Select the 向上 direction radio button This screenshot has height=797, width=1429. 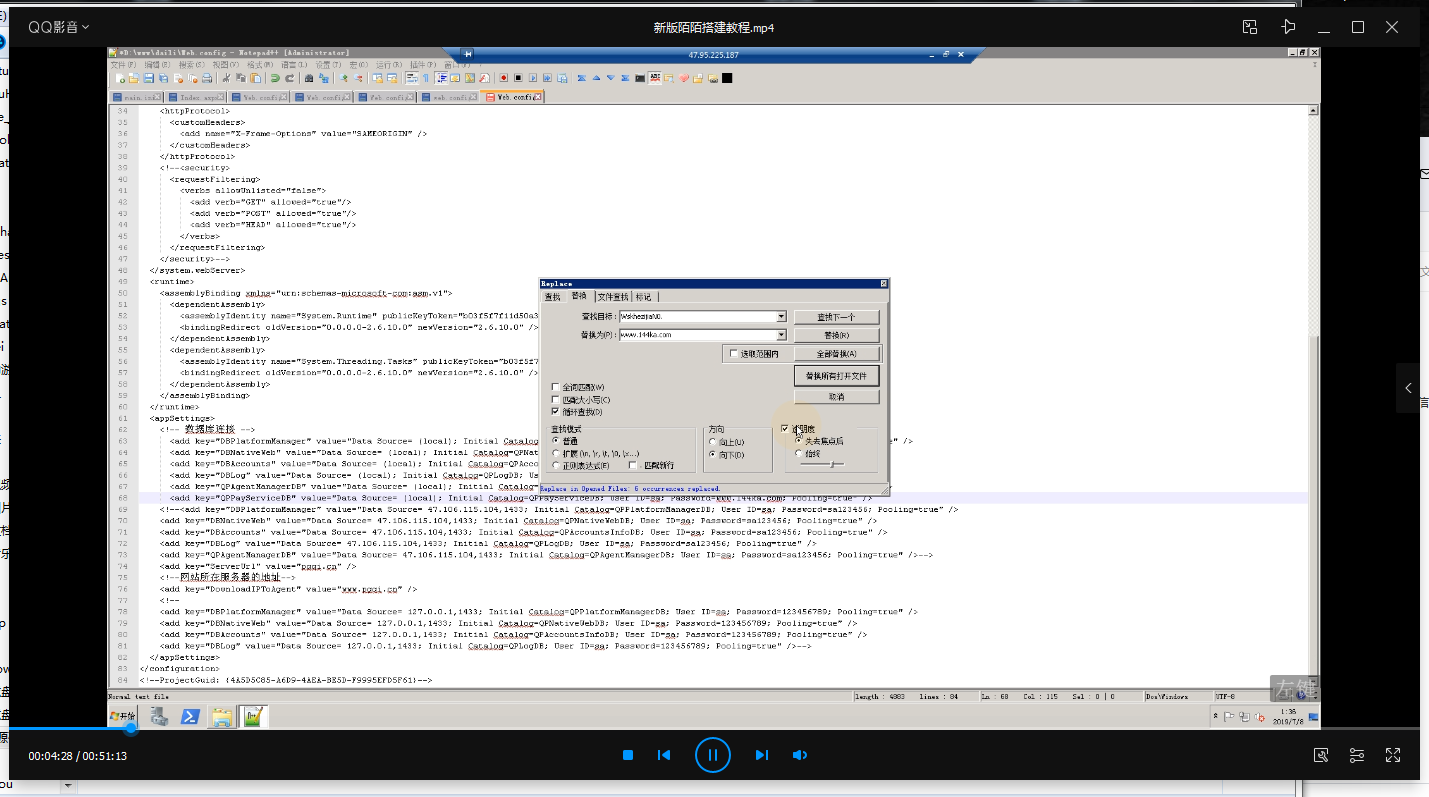click(712, 442)
